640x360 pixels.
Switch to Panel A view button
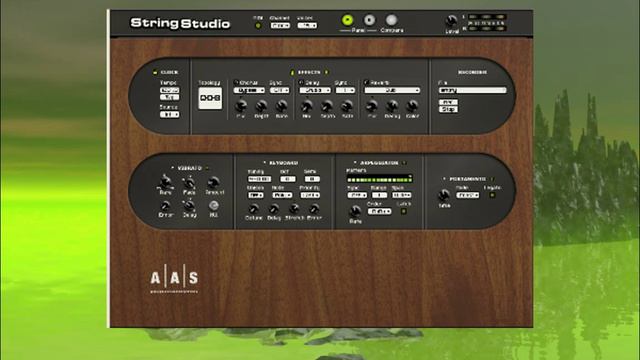coord(347,20)
